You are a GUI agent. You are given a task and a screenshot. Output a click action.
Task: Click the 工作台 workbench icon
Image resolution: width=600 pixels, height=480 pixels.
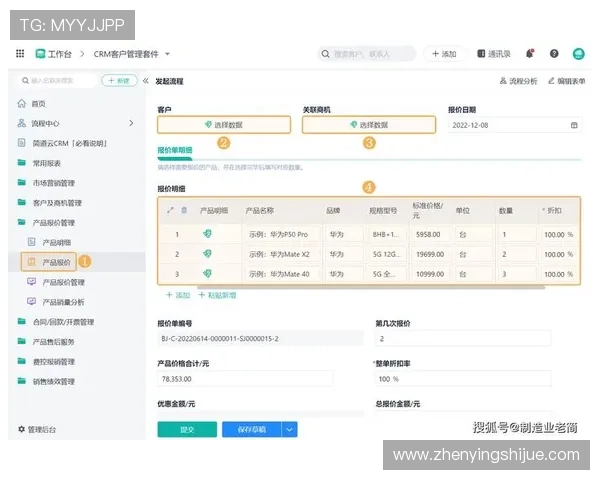click(40, 54)
